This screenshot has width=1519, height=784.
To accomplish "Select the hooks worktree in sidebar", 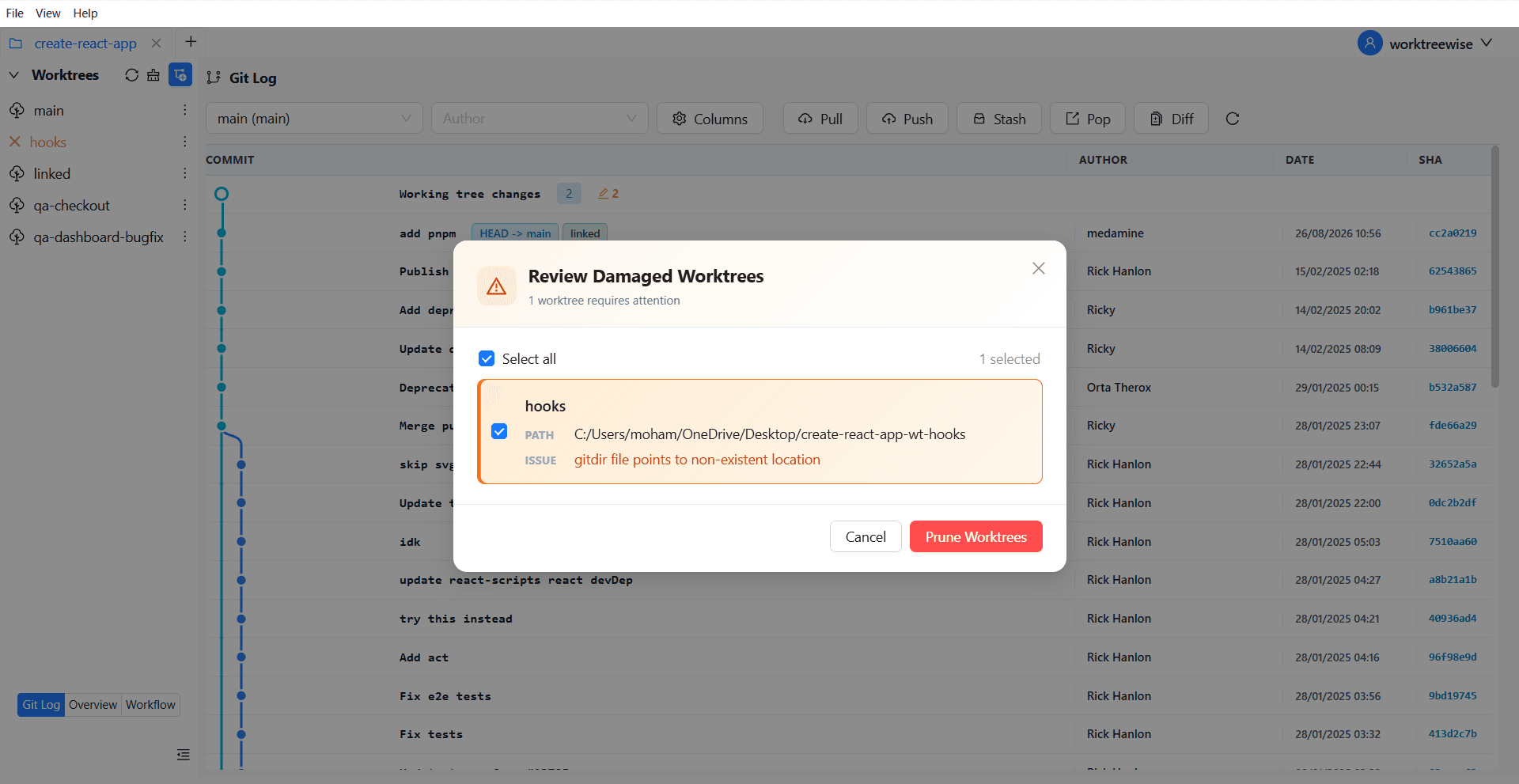I will pyautogui.click(x=48, y=142).
